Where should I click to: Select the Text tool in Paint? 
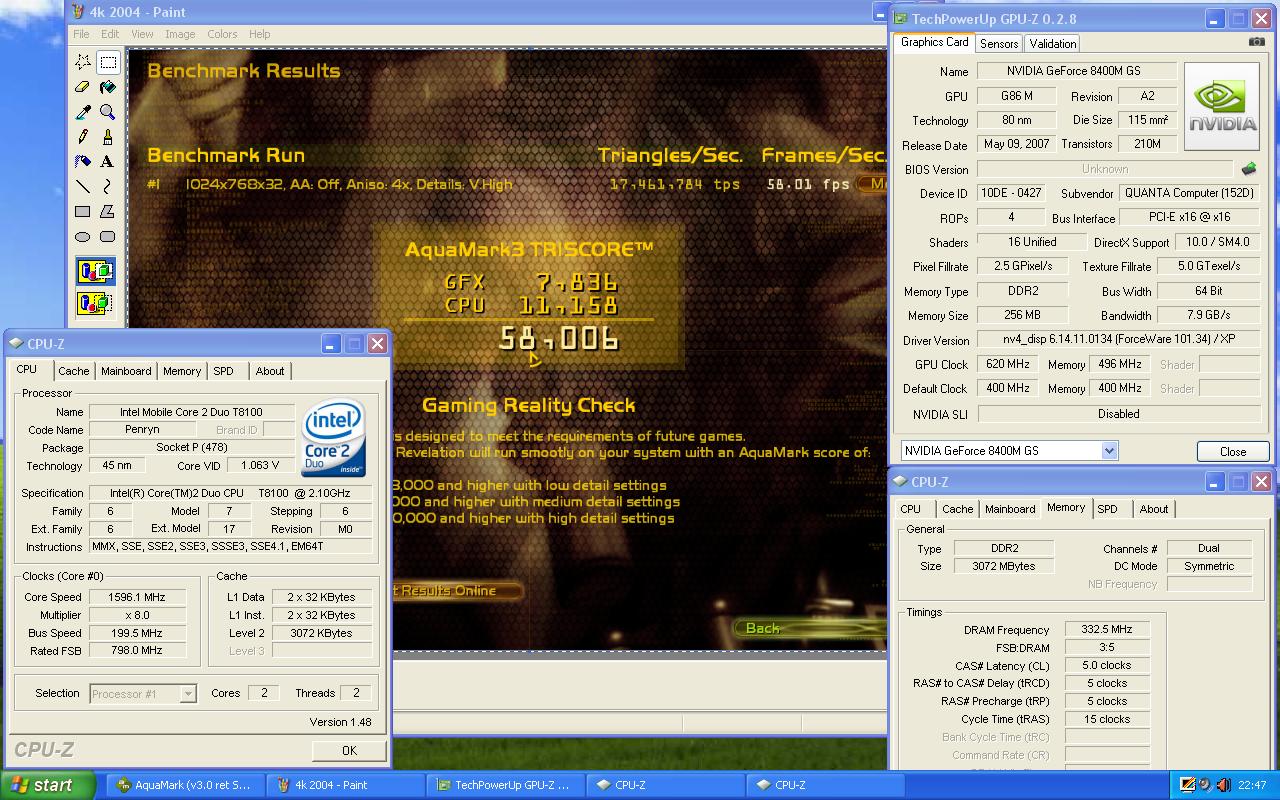tap(108, 162)
